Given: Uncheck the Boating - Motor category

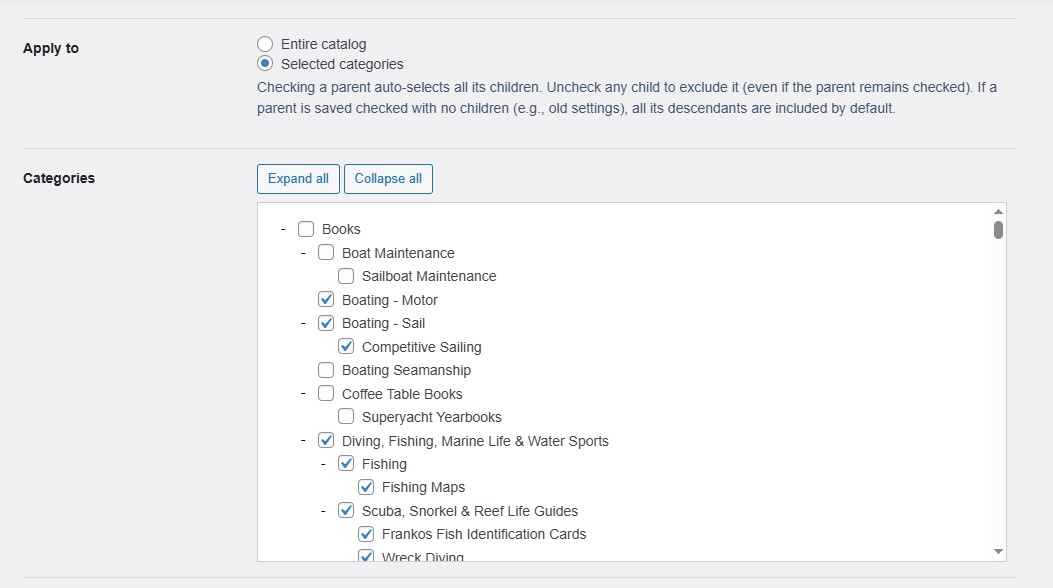Looking at the screenshot, I should (325, 299).
